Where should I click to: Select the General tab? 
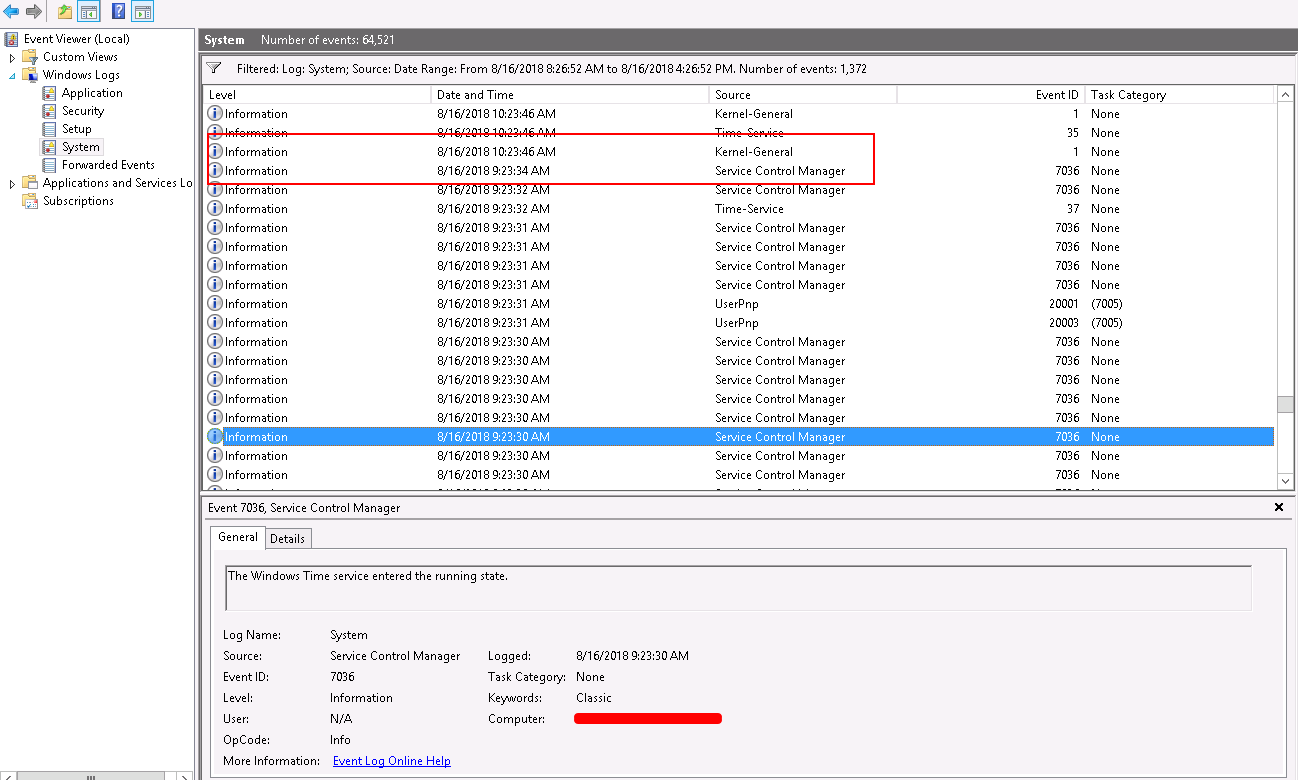(237, 538)
